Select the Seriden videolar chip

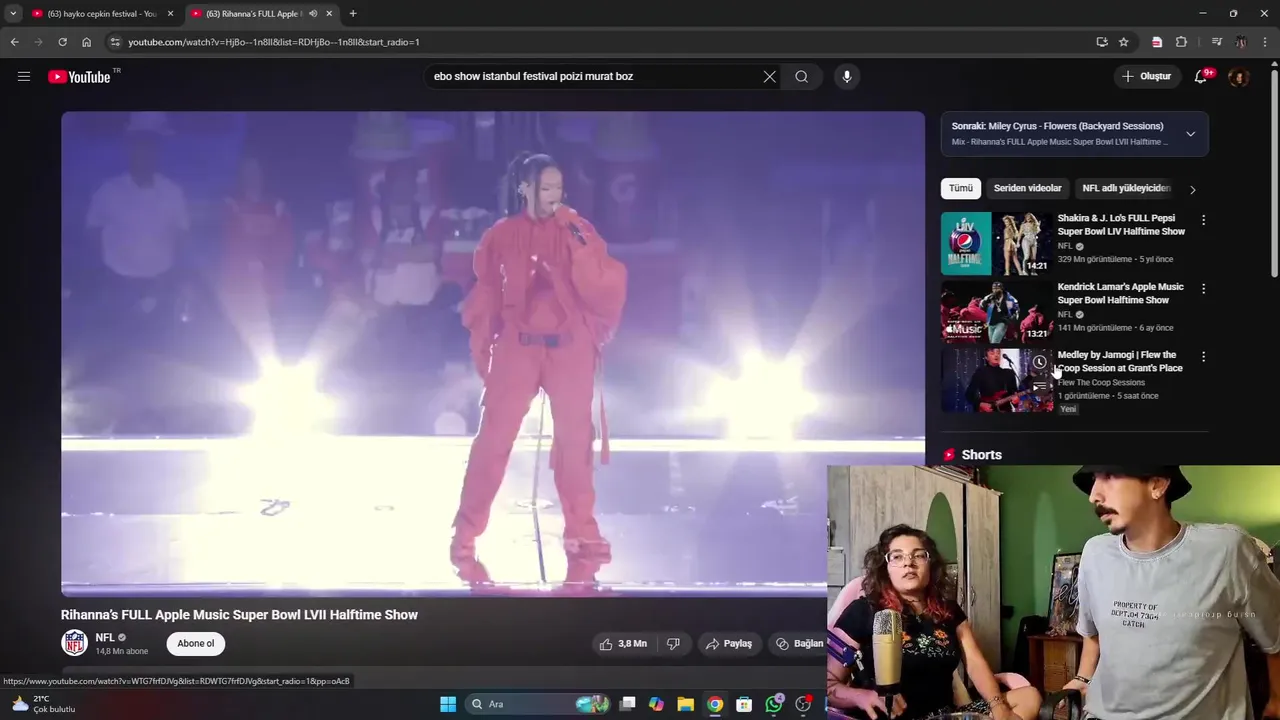(x=1027, y=188)
